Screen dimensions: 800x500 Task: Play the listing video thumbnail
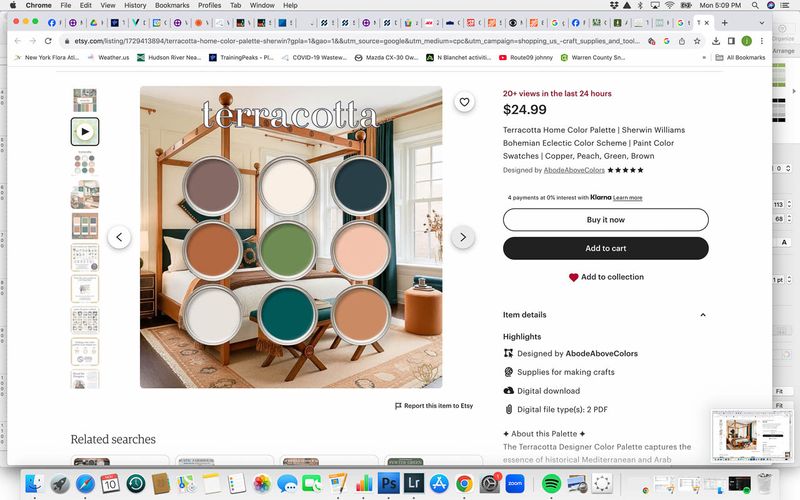pyautogui.click(x=85, y=131)
